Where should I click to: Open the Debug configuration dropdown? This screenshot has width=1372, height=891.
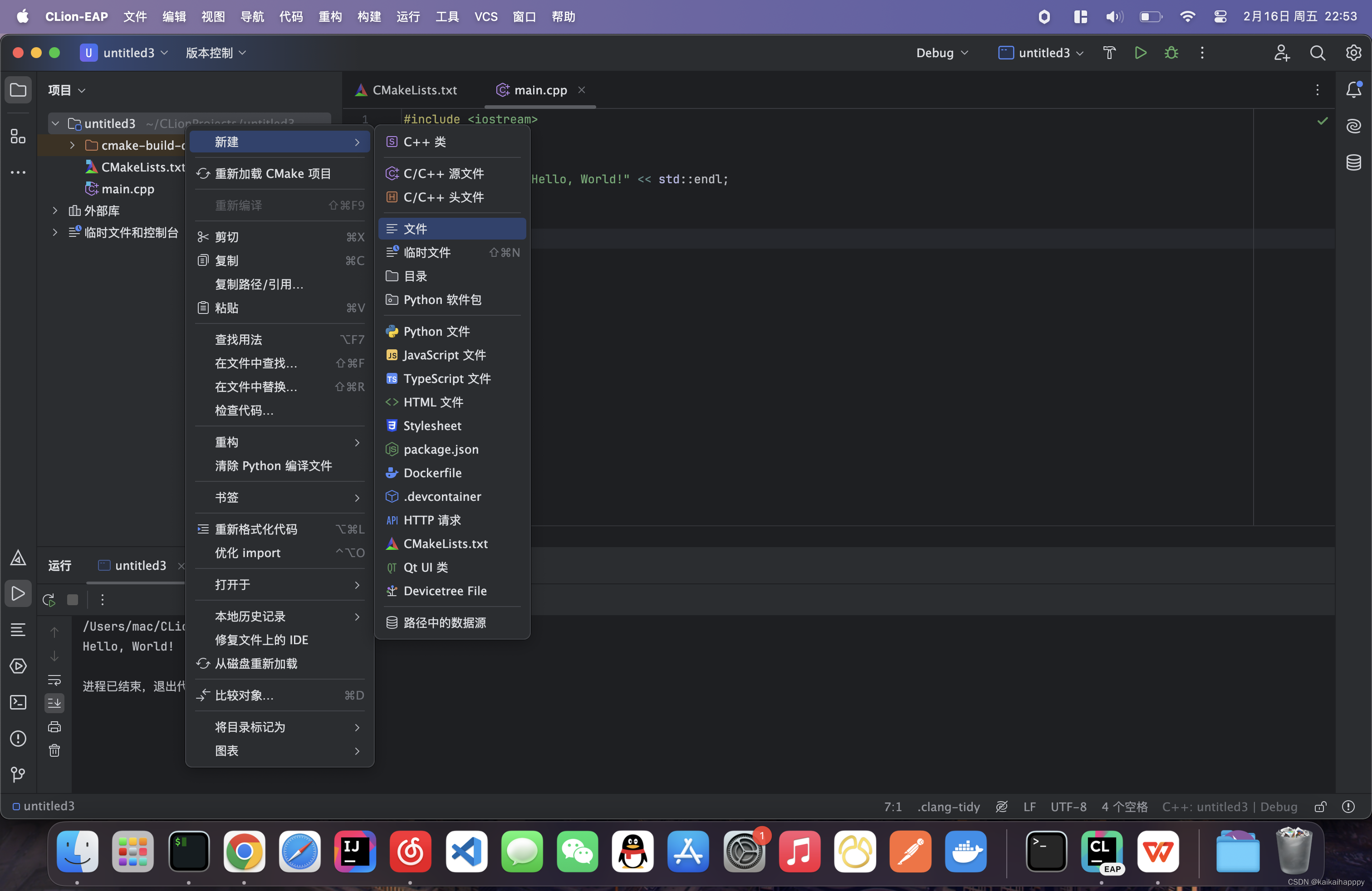tap(942, 53)
